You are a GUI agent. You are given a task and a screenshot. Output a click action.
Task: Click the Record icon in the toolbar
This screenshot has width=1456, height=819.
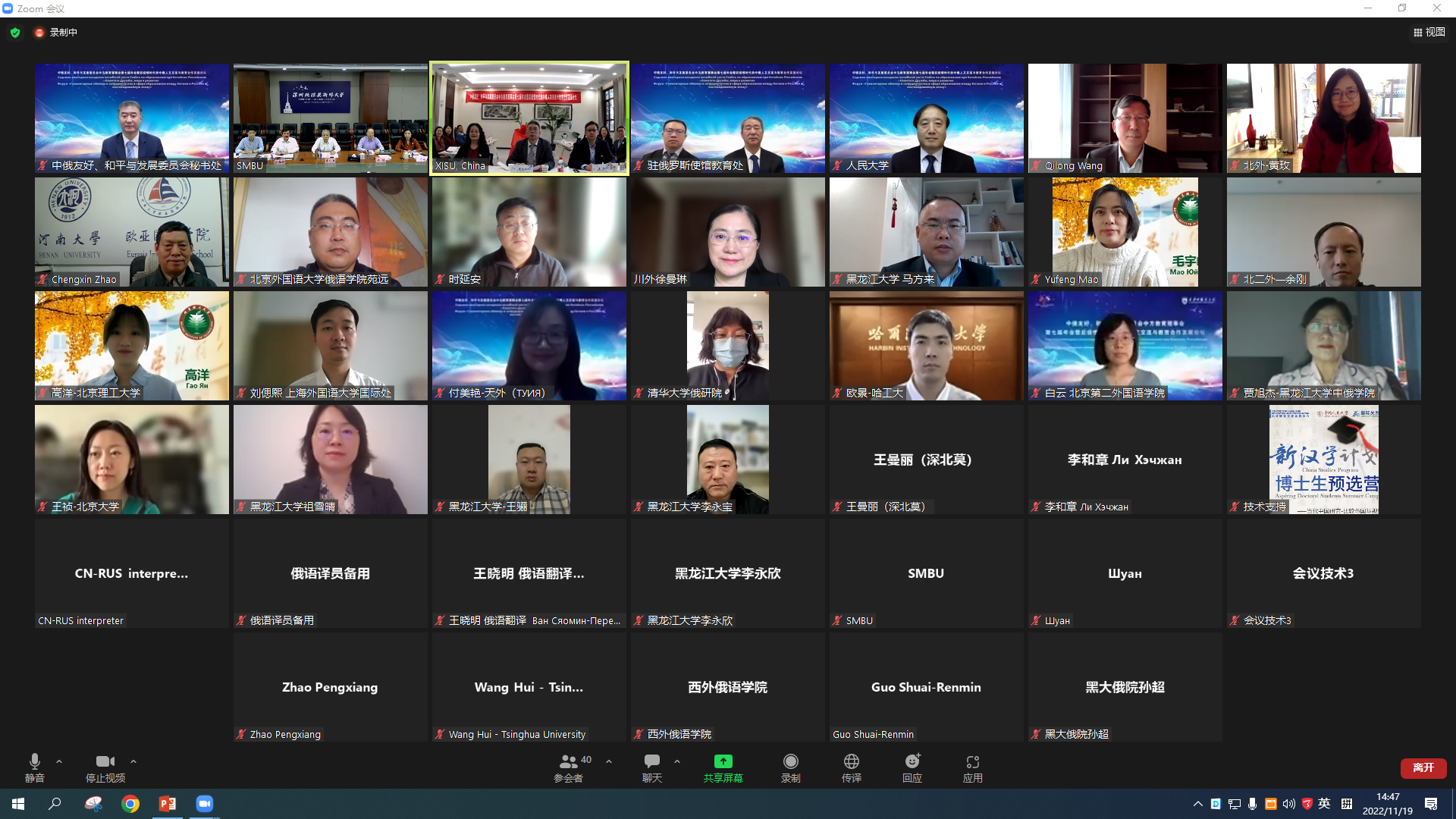click(790, 761)
